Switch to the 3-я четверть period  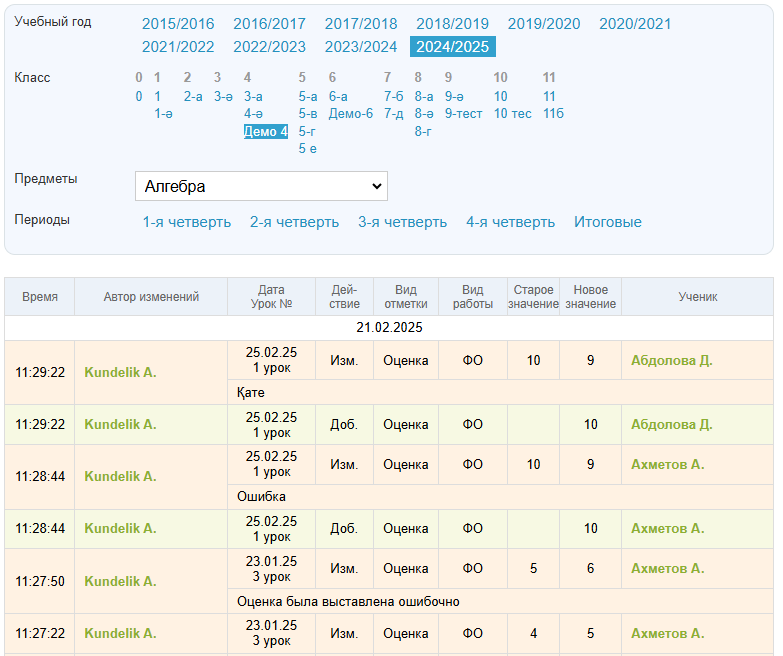coord(402,222)
